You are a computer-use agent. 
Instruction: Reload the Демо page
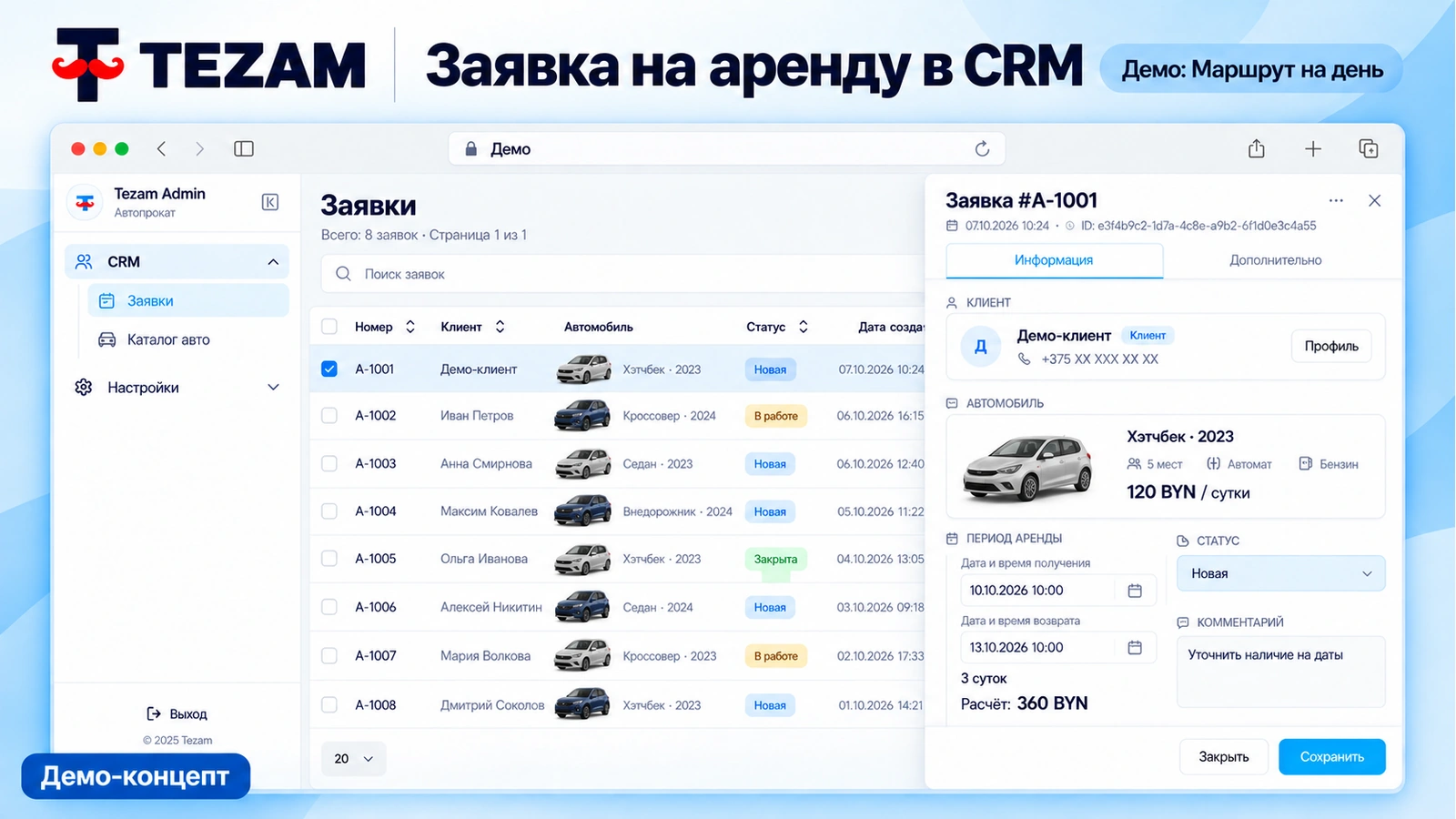982,148
